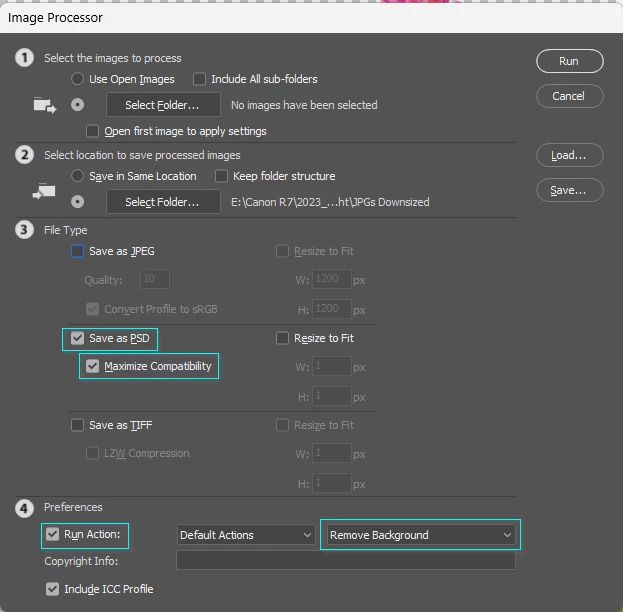This screenshot has width=623, height=612.
Task: Click the Save... settings button
Action: [569, 190]
